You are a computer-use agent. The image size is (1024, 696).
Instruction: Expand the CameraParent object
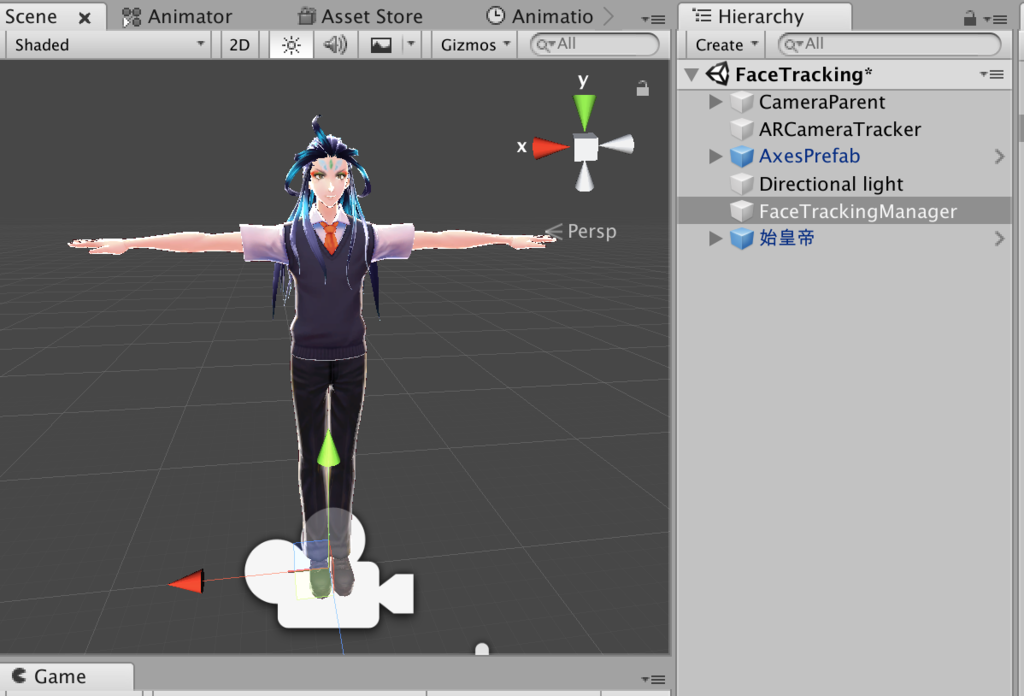point(716,102)
